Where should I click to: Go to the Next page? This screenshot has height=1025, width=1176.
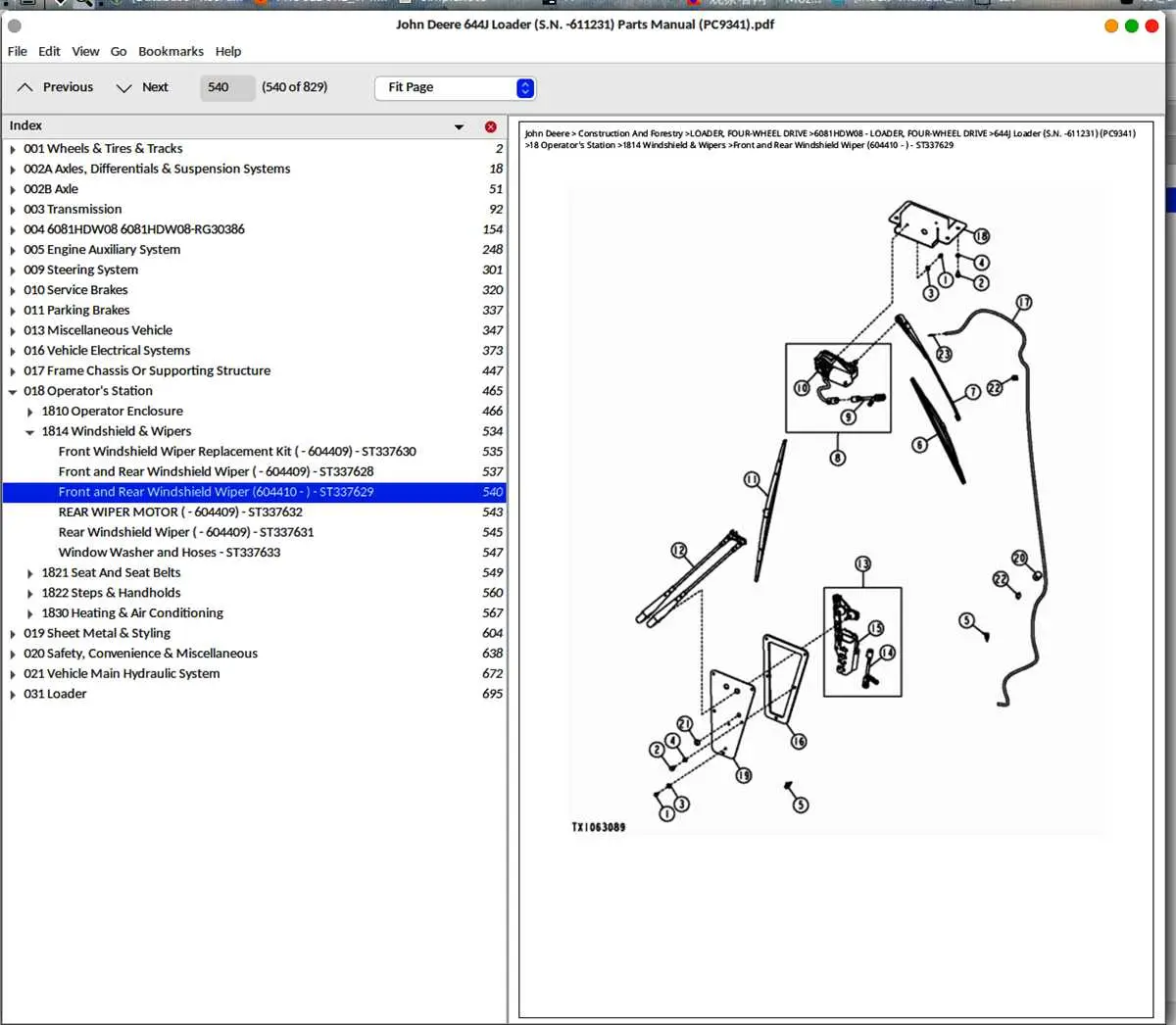pos(143,87)
